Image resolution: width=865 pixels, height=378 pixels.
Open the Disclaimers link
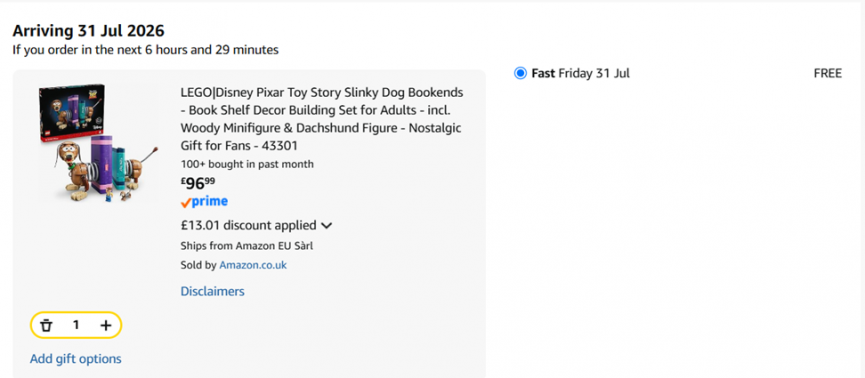(x=212, y=291)
